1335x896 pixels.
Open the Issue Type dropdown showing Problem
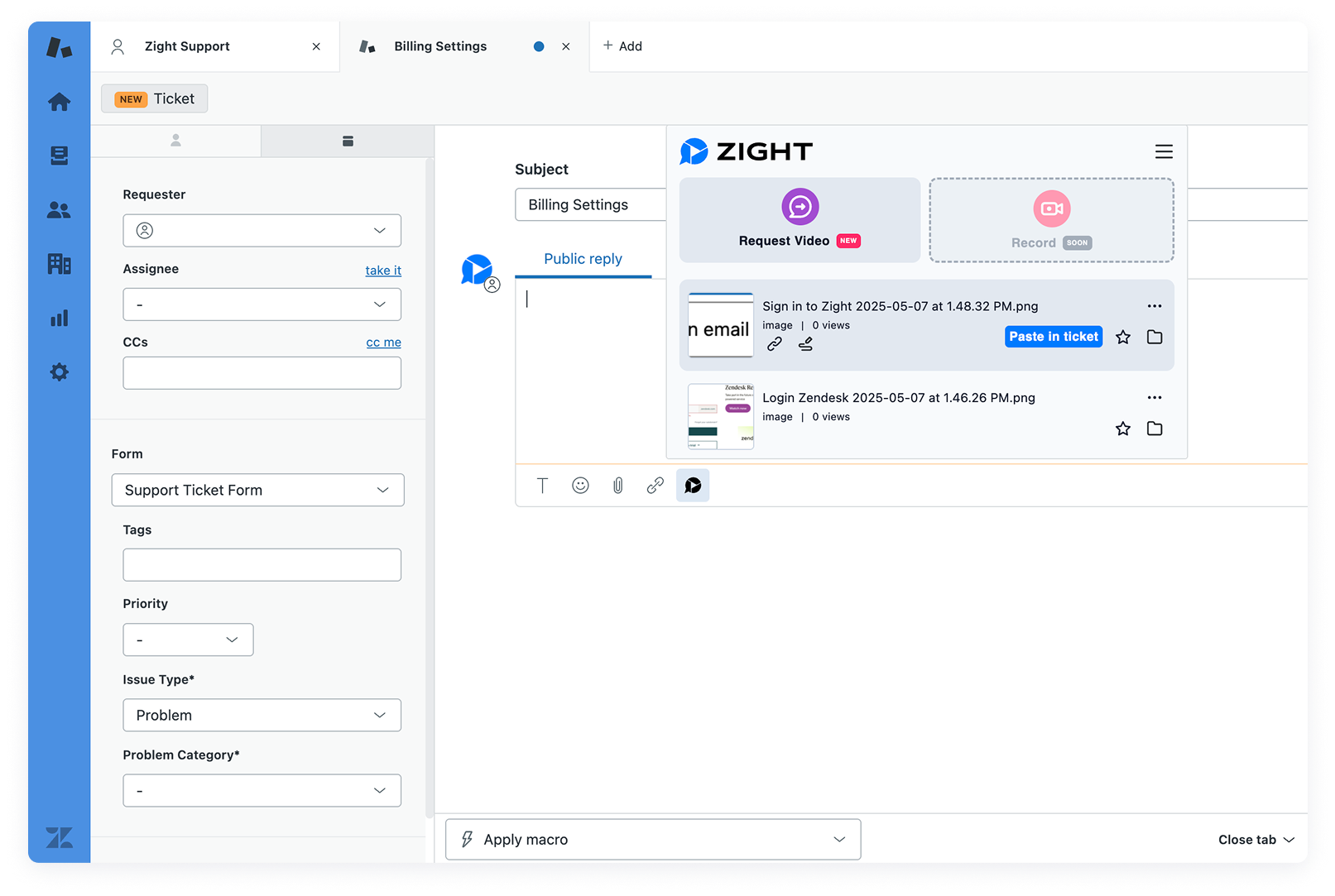point(262,715)
